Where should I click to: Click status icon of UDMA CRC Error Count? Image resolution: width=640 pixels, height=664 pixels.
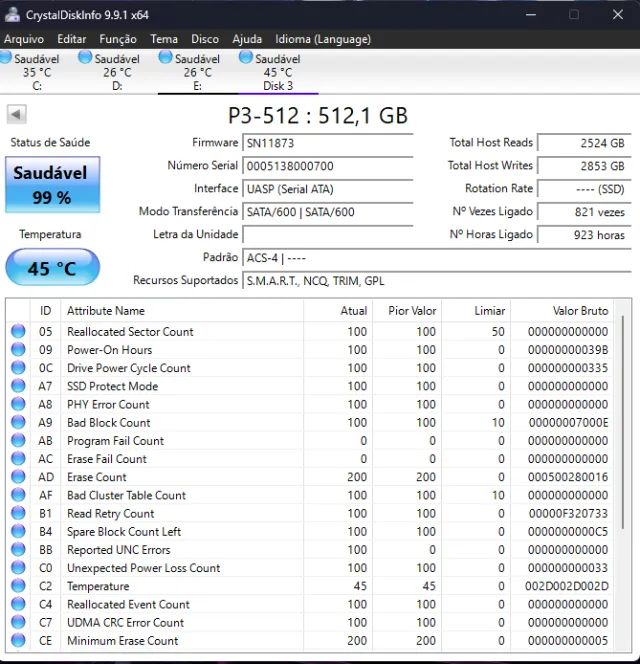[18, 622]
